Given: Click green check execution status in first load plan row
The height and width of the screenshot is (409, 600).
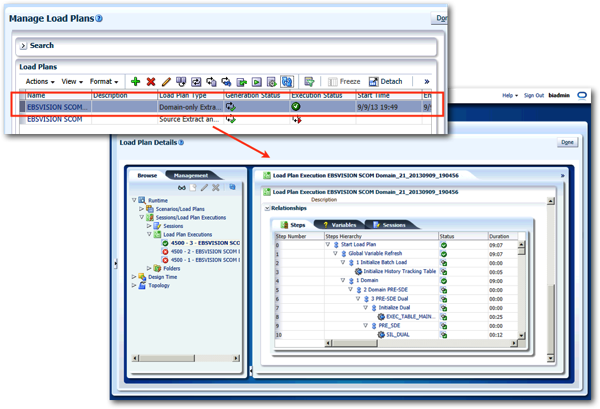Looking at the screenshot, I should (296, 107).
